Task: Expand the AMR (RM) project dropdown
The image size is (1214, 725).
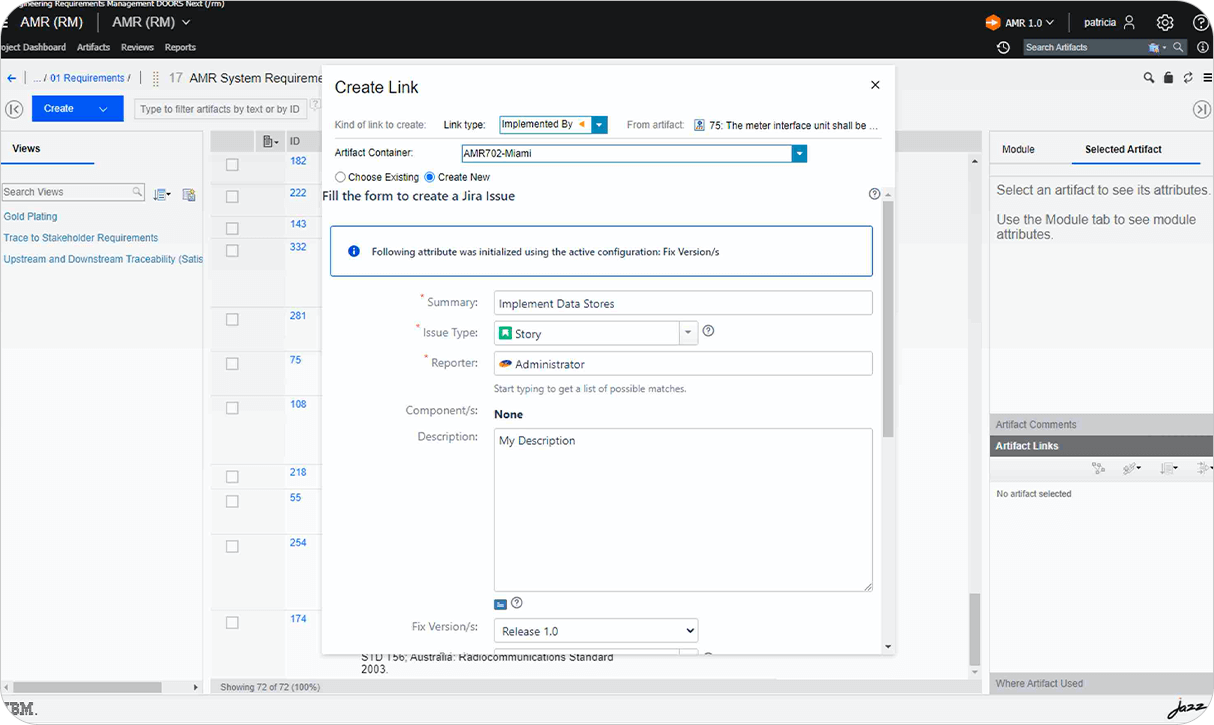Action: coord(186,22)
